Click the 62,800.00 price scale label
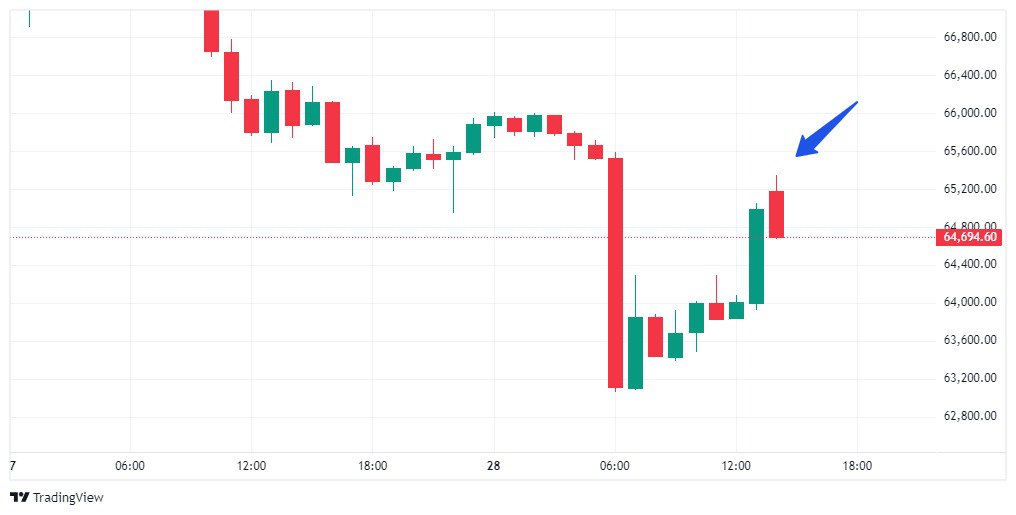The width and height of the screenshot is (1016, 515). [x=969, y=416]
